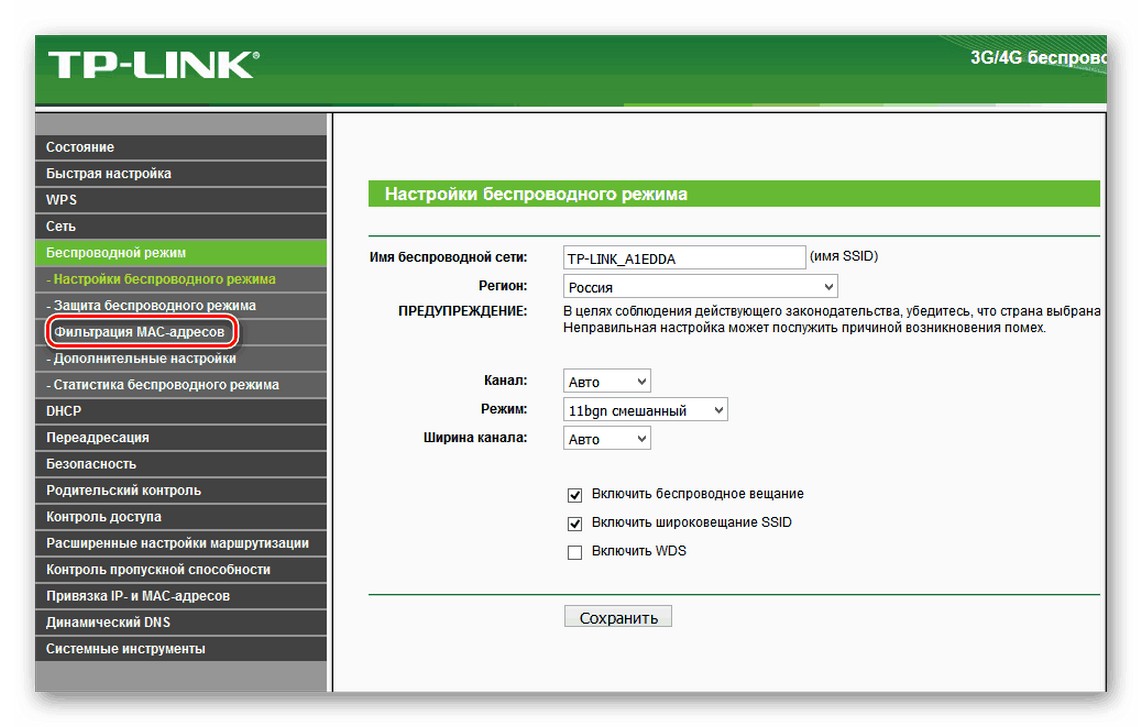
Task: Open Контроль пропускной способности
Action: (181, 570)
